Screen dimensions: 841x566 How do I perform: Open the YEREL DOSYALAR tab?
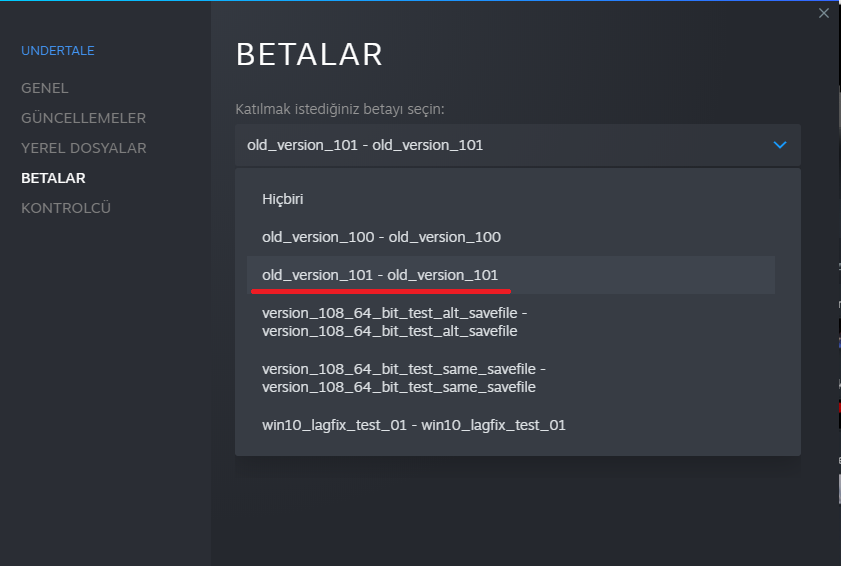(x=84, y=148)
